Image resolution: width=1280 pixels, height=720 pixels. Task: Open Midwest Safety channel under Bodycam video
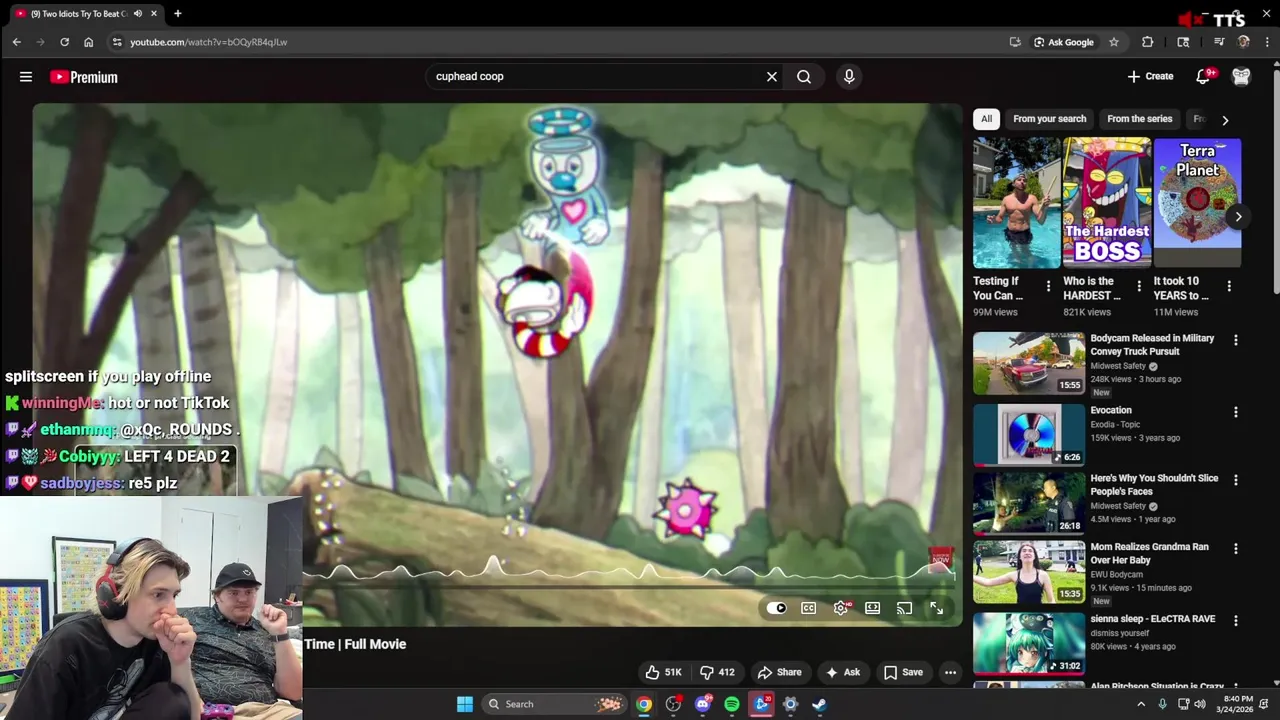click(x=1118, y=366)
